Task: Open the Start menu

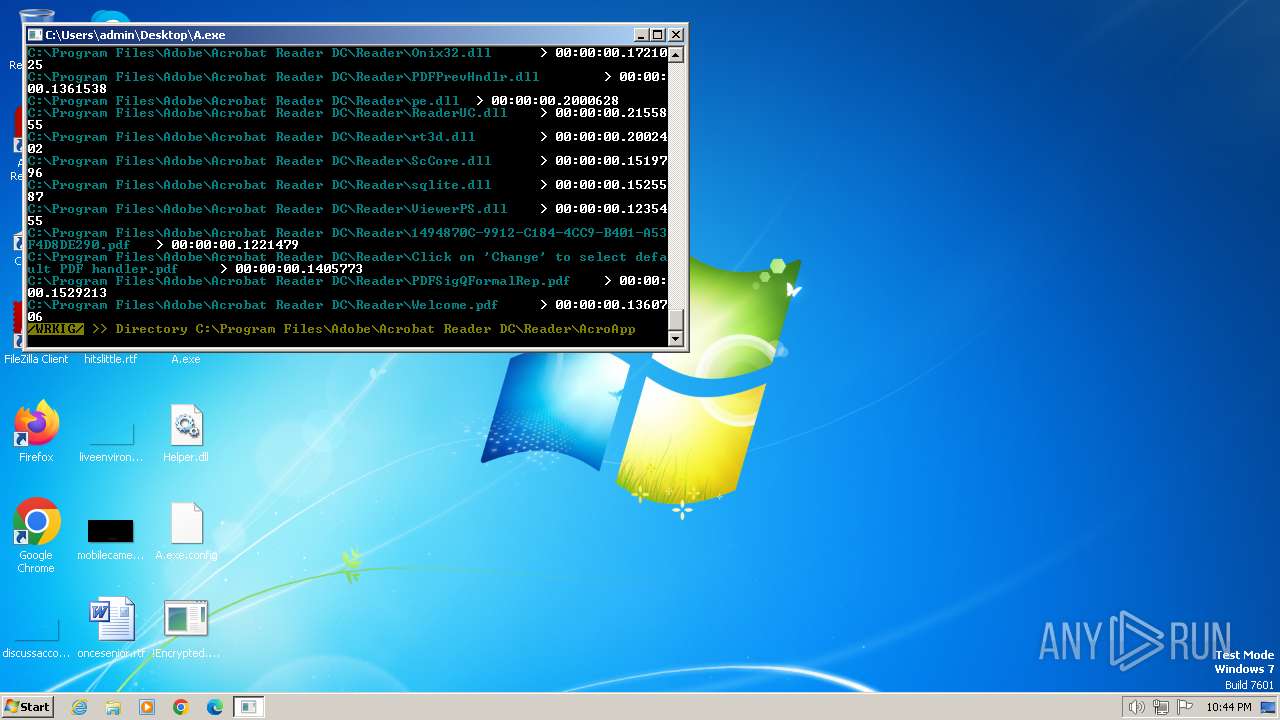Action: point(27,707)
